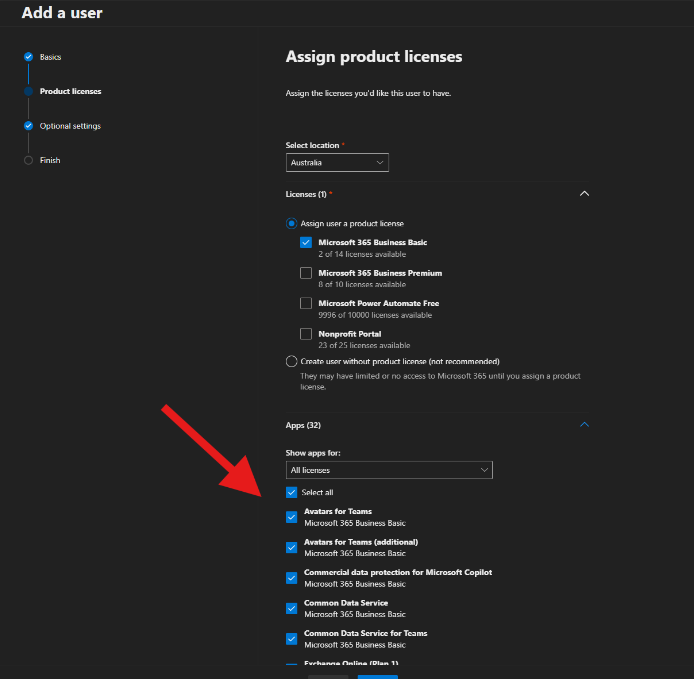This screenshot has width=694, height=679.
Task: Uncheck Microsoft 365 Business Basic license
Action: [306, 242]
